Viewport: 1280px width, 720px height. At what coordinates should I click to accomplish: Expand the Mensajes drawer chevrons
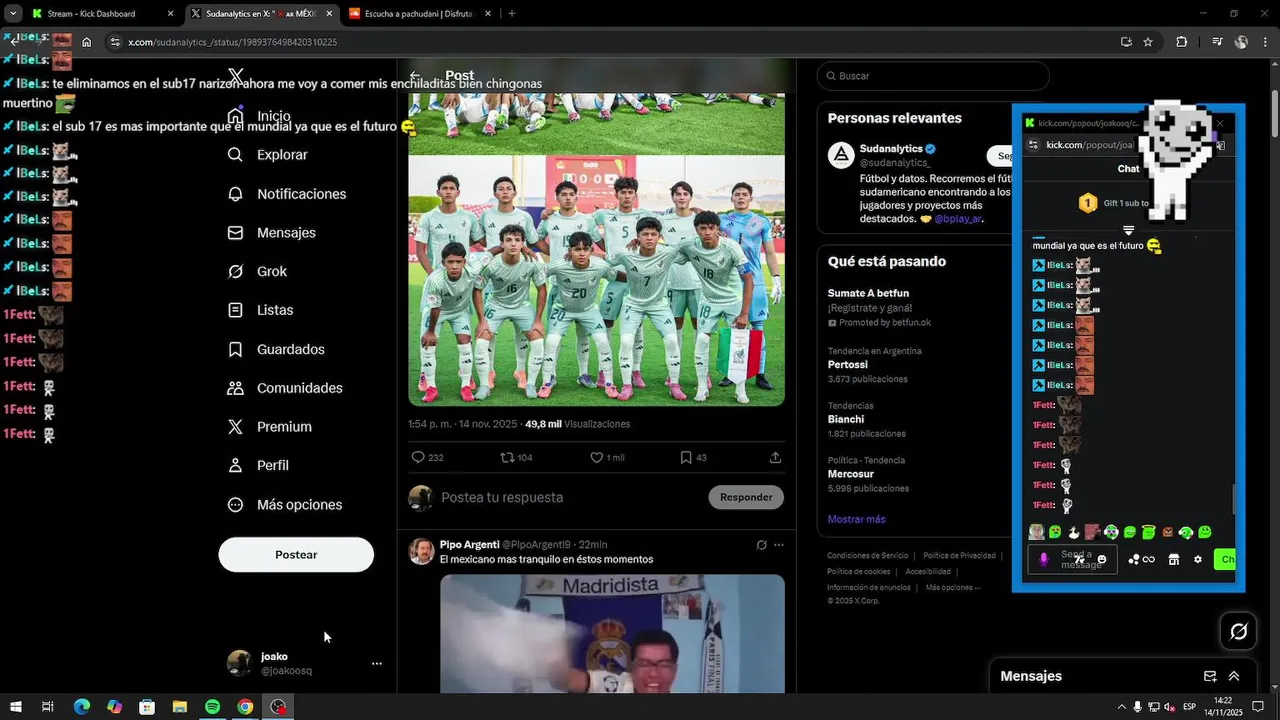[1234, 676]
